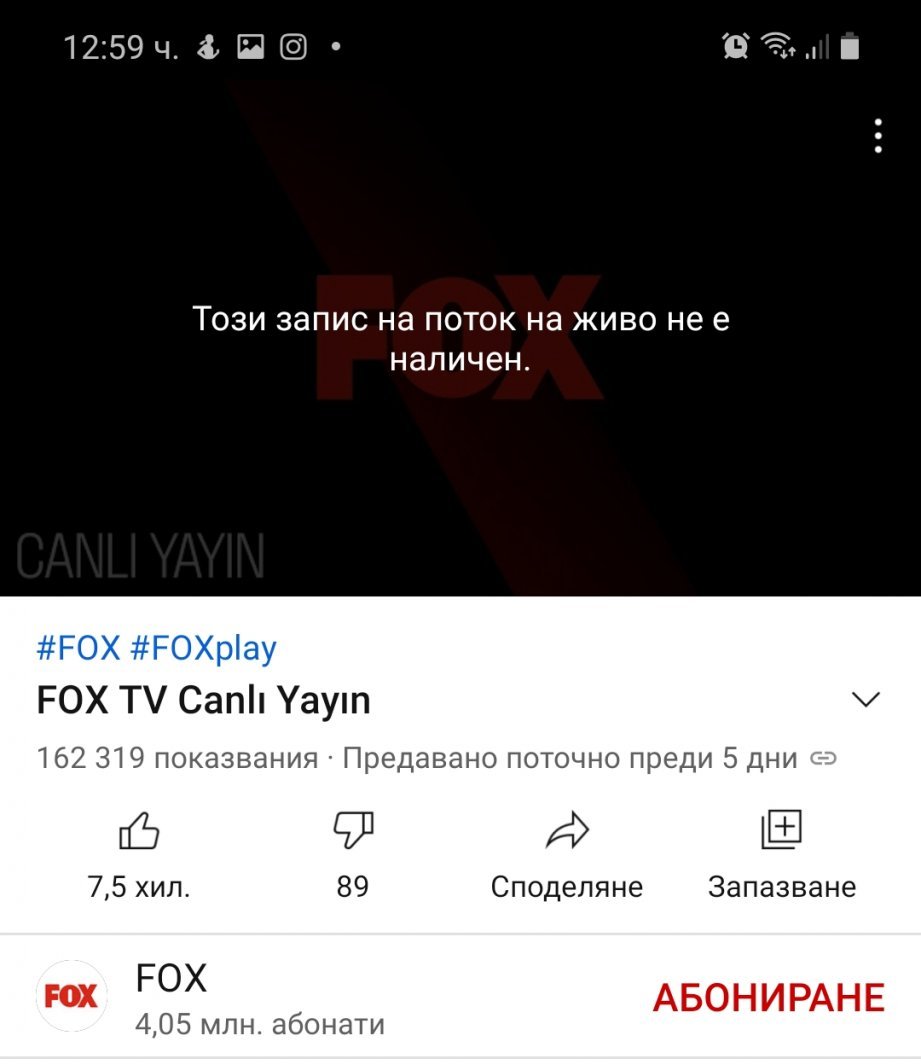Open the #FOXplay hashtag link

point(204,649)
